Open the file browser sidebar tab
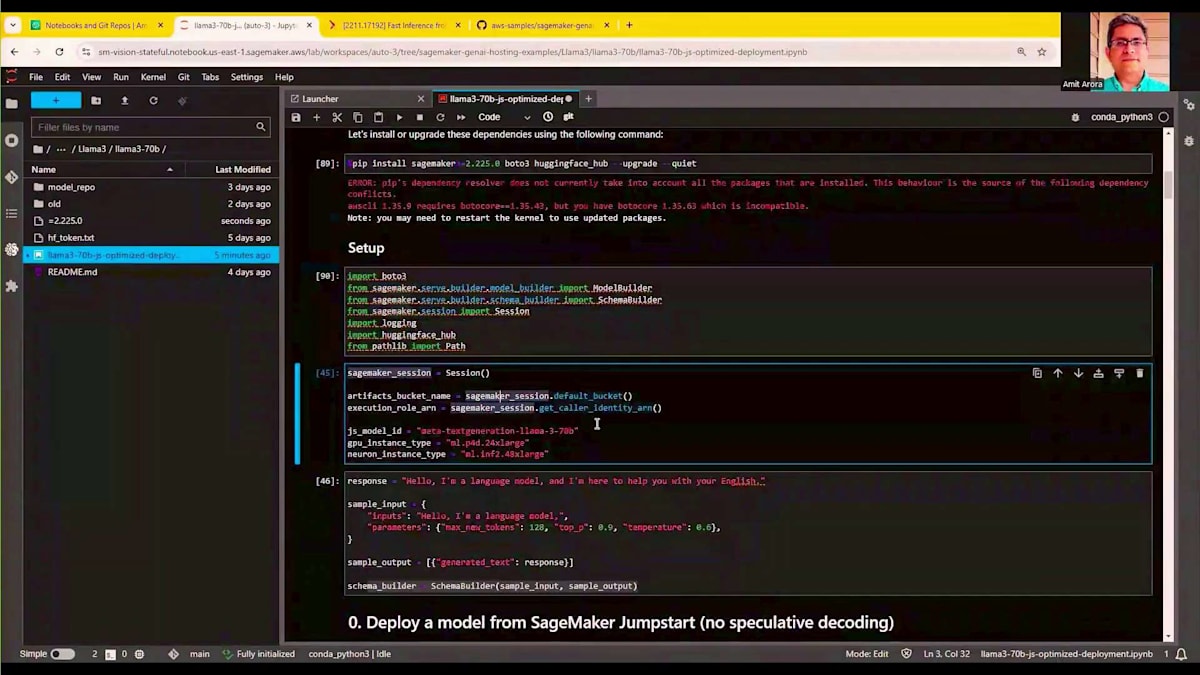The image size is (1200, 675). point(12,103)
